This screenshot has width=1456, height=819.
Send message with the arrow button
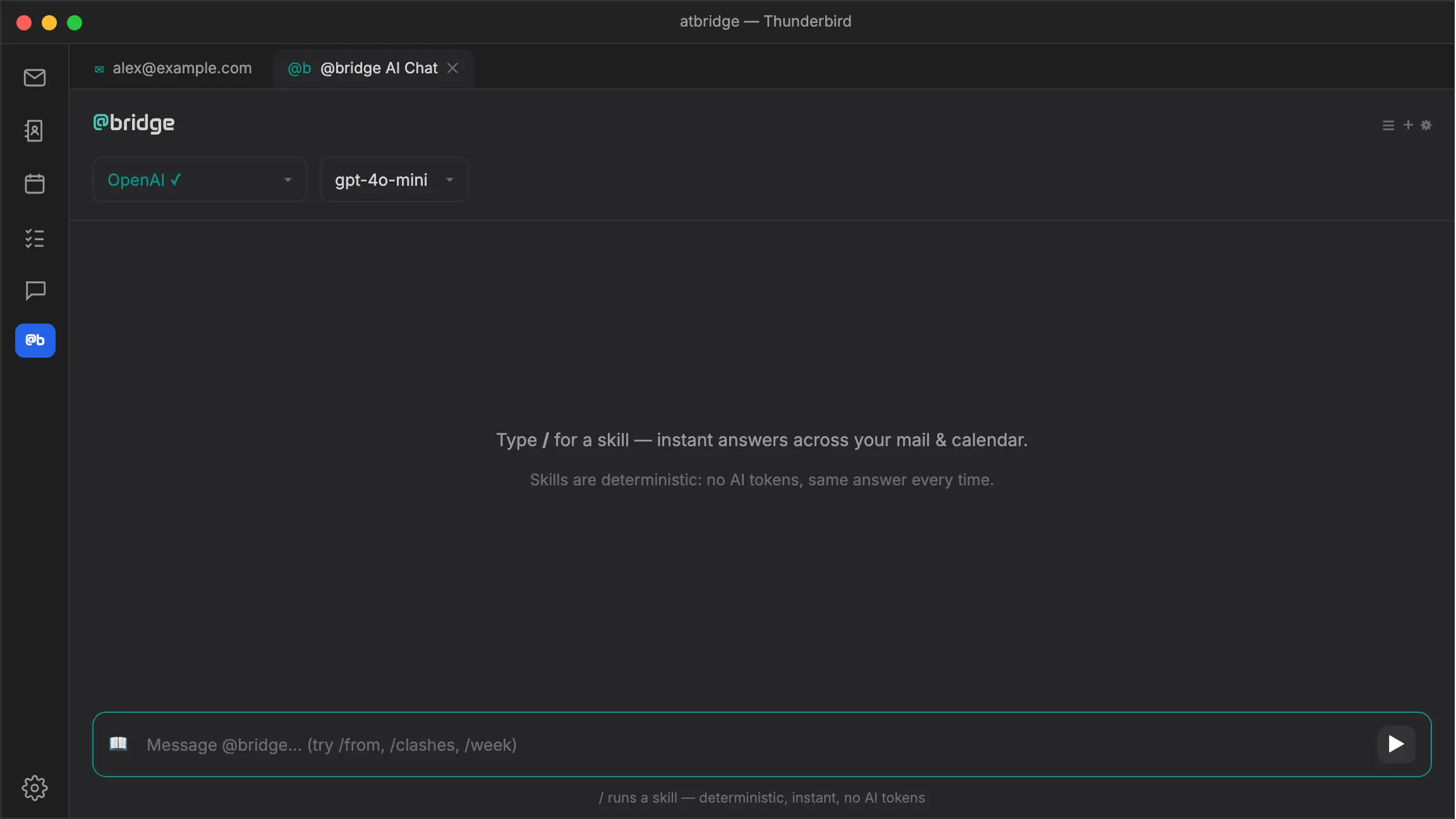[x=1397, y=744]
